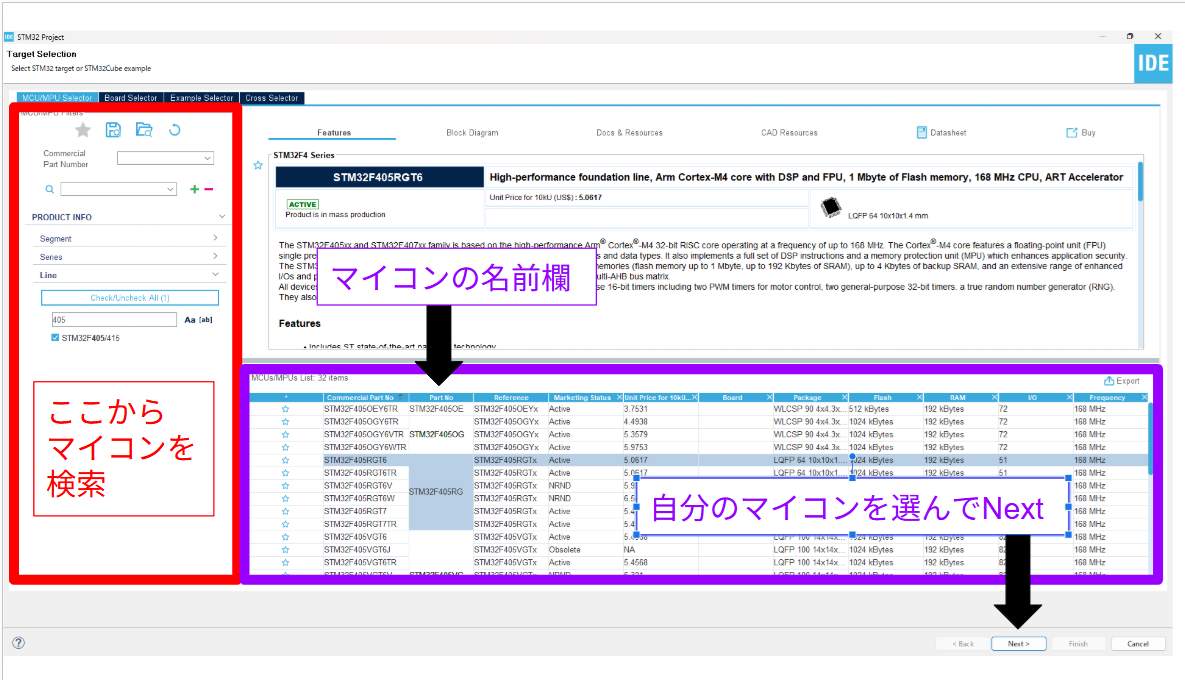Remove the Unit Price column via its X

click(x=695, y=397)
